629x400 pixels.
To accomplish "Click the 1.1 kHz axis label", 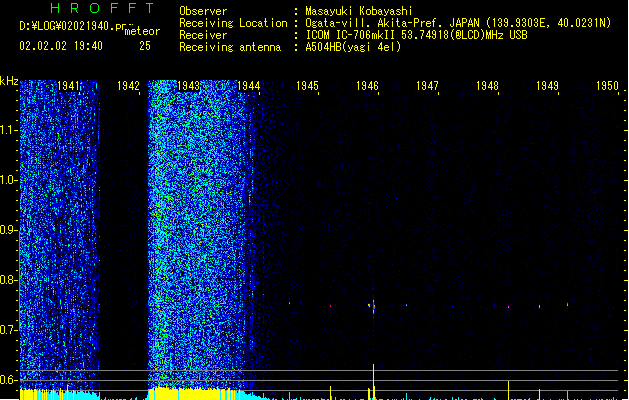I will pyautogui.click(x=8, y=130).
